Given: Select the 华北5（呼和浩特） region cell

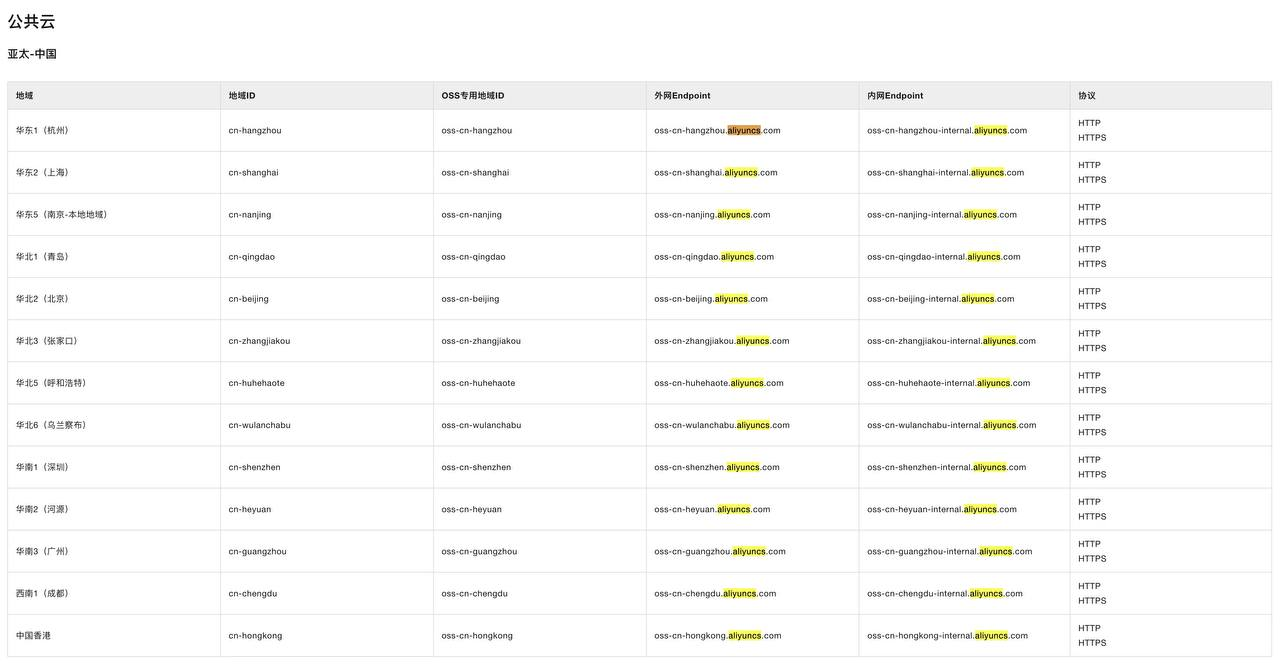Looking at the screenshot, I should pyautogui.click(x=51, y=383).
